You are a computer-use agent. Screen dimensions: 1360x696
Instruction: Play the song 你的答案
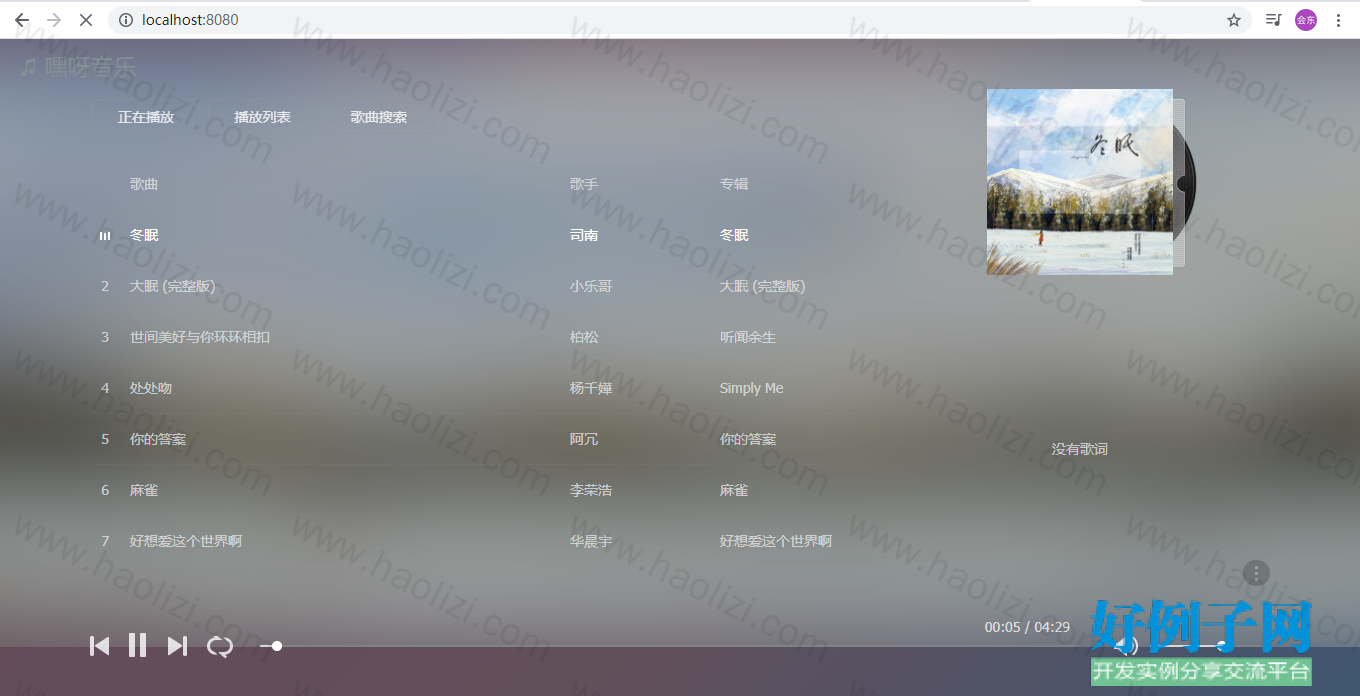[158, 439]
